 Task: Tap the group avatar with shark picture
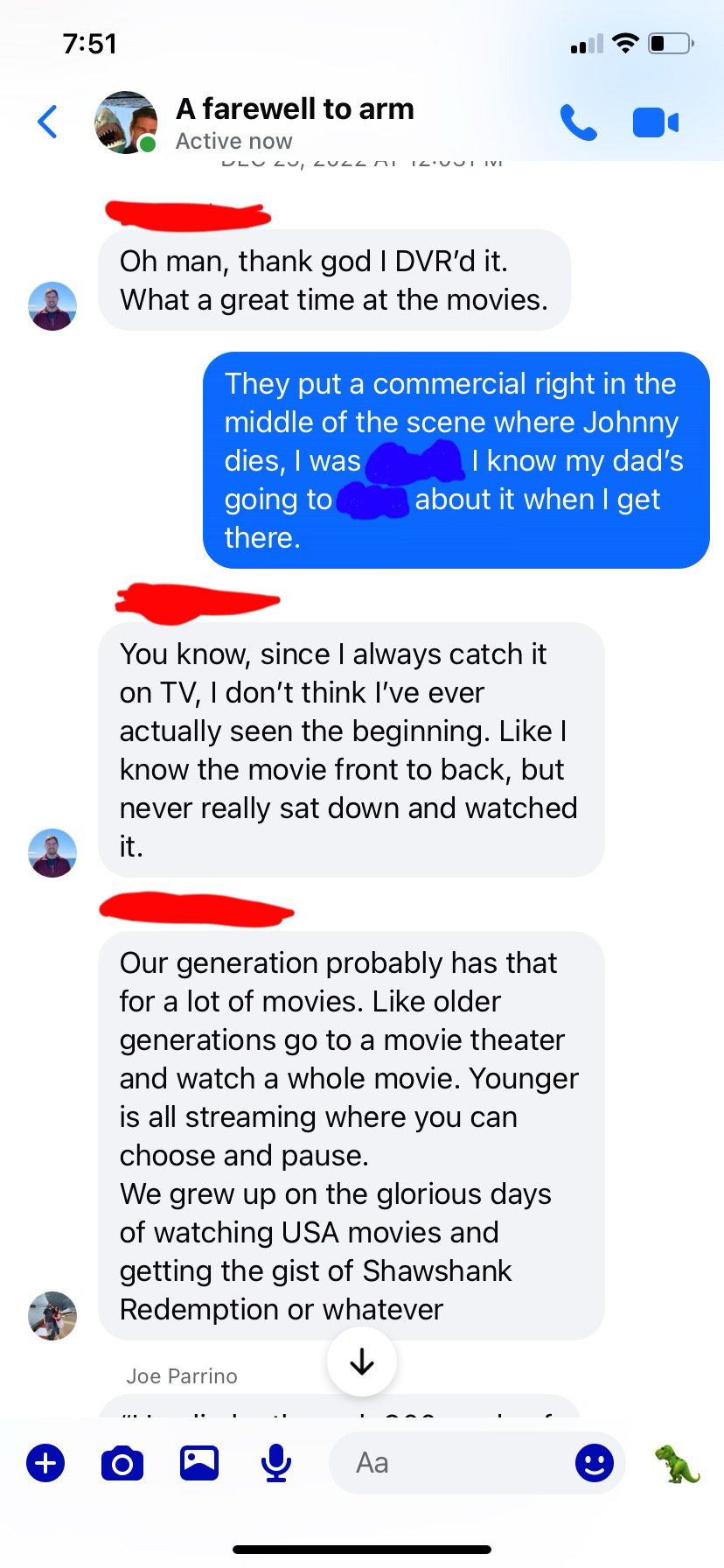126,122
